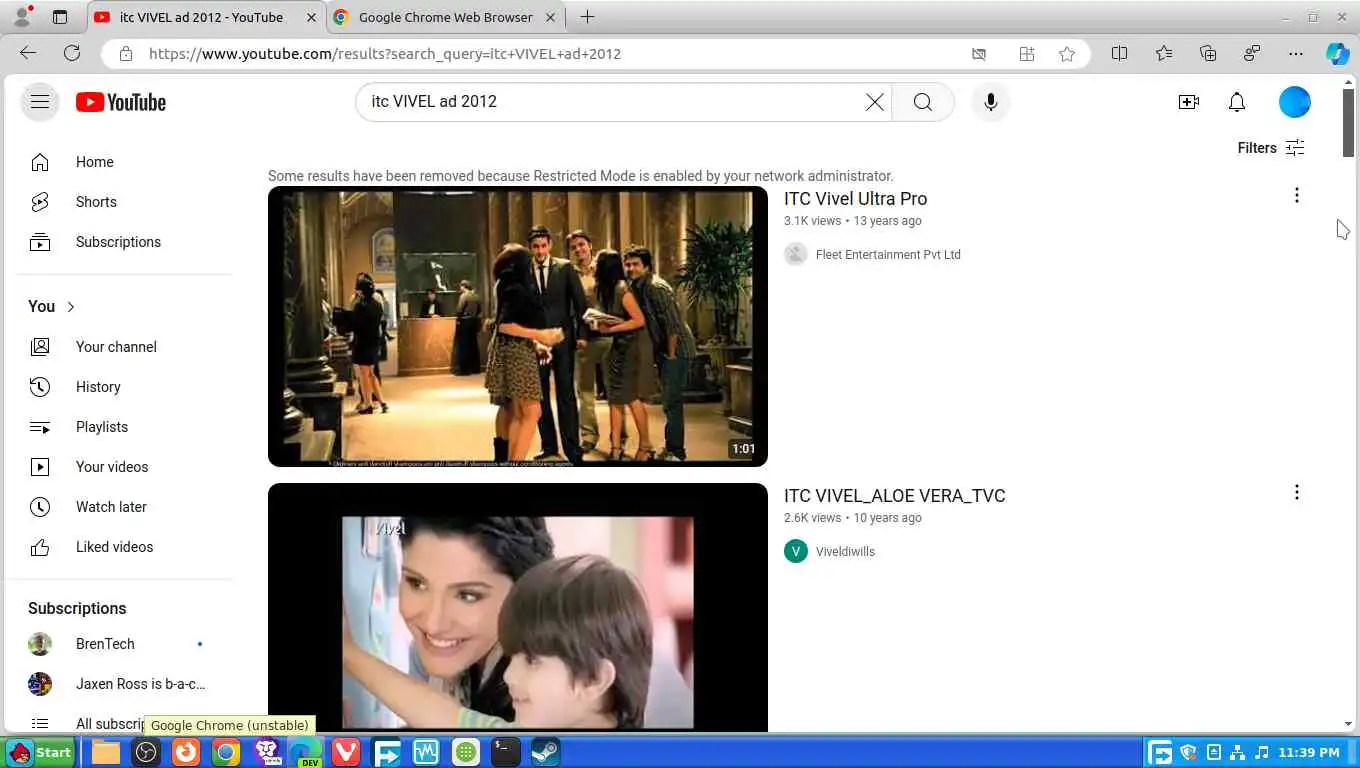The image size is (1360, 768).
Task: Start voice search with the microphone
Action: point(990,102)
